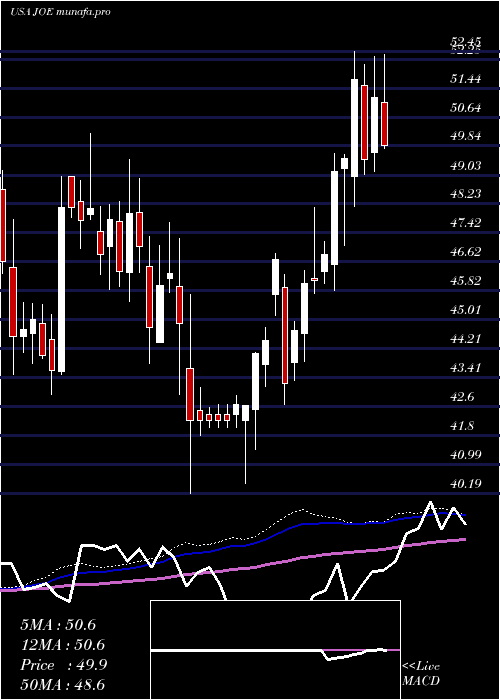
Task: Select the long white candle rising to 48.23
Action: (x=62, y=289)
